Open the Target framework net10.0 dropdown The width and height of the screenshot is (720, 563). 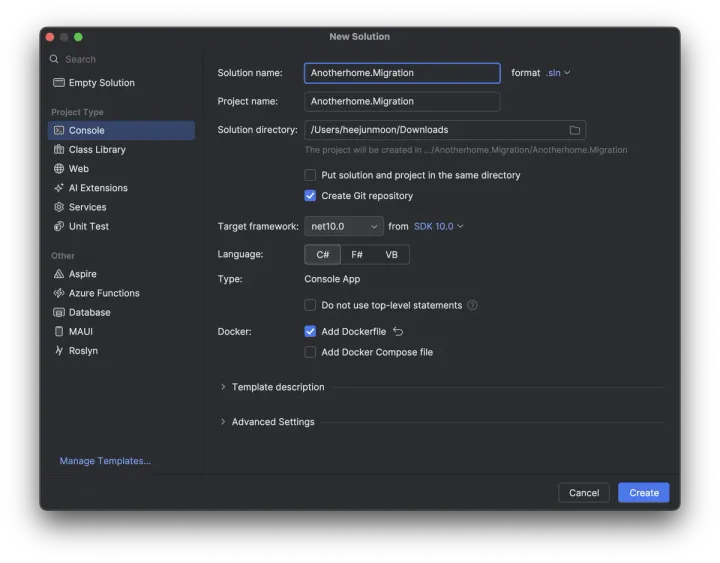tap(344, 227)
